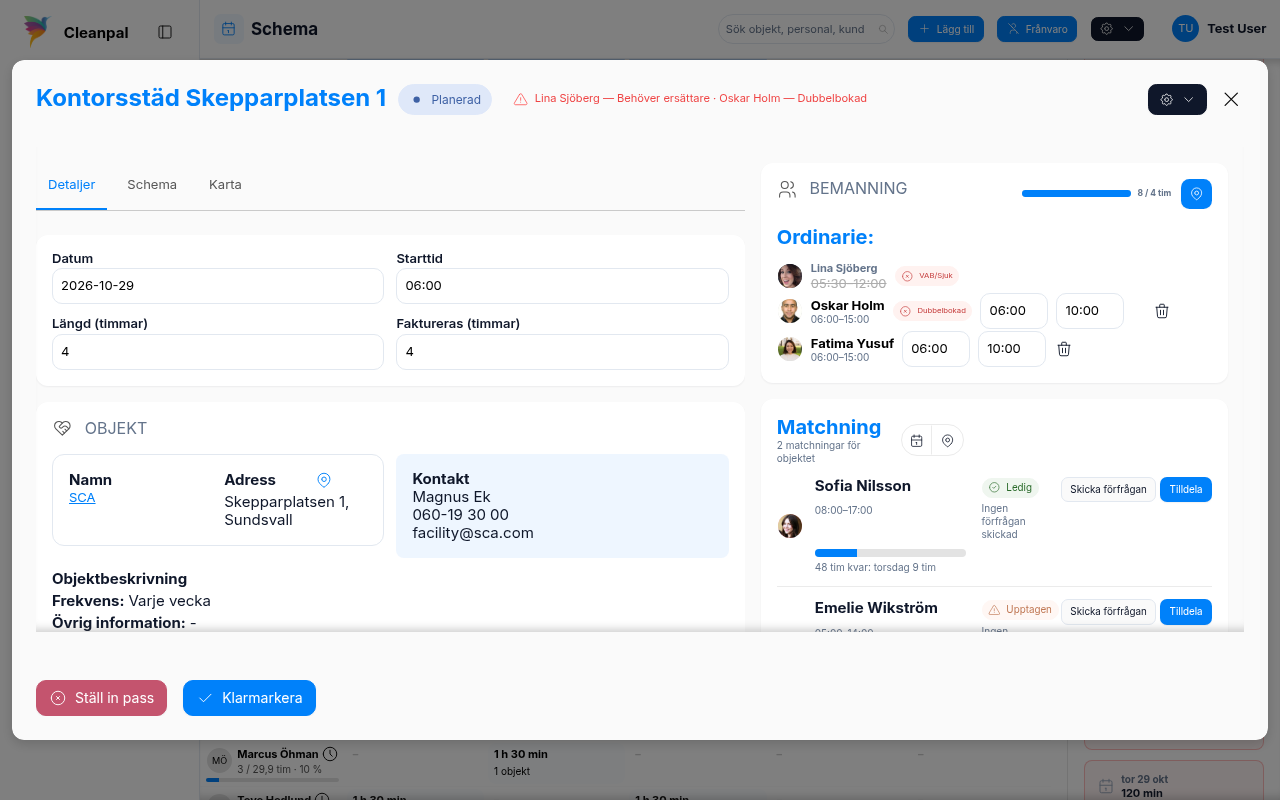This screenshot has width=1280, height=800.
Task: Open the SCA object link
Action: pyautogui.click(x=82, y=498)
